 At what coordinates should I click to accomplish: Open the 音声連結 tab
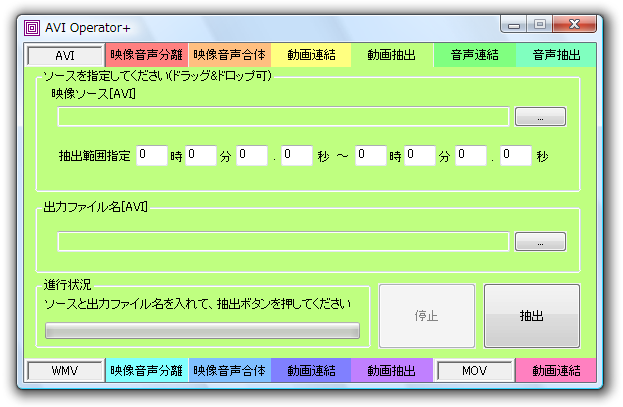point(474,55)
